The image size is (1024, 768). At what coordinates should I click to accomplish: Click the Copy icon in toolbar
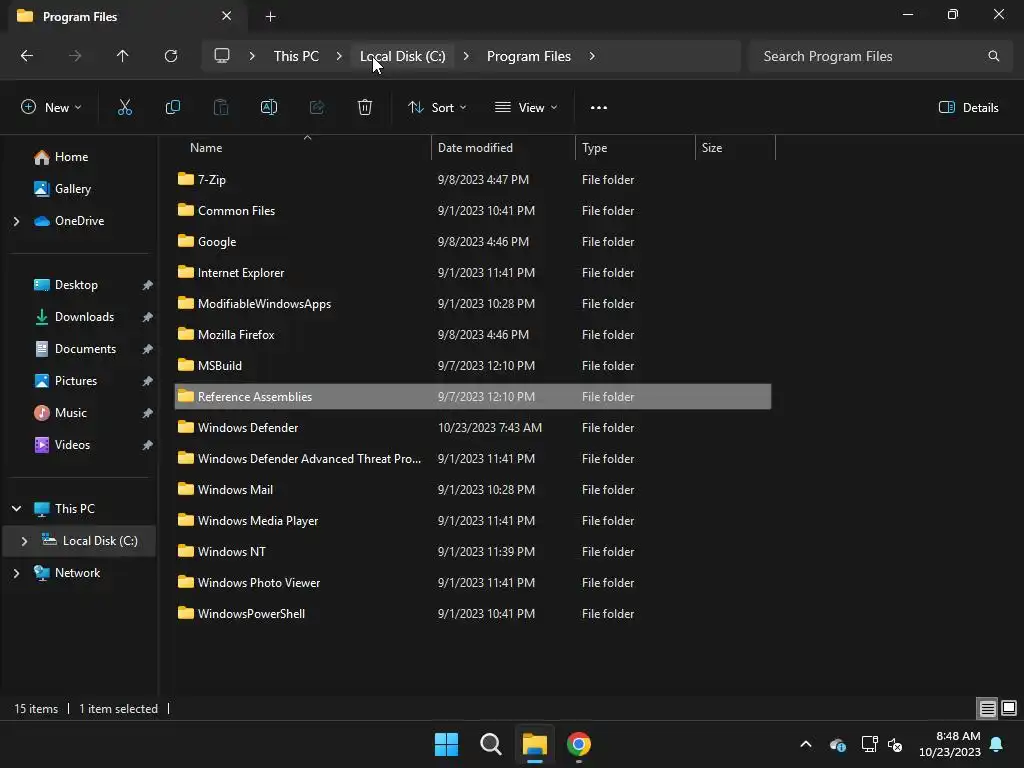click(172, 108)
